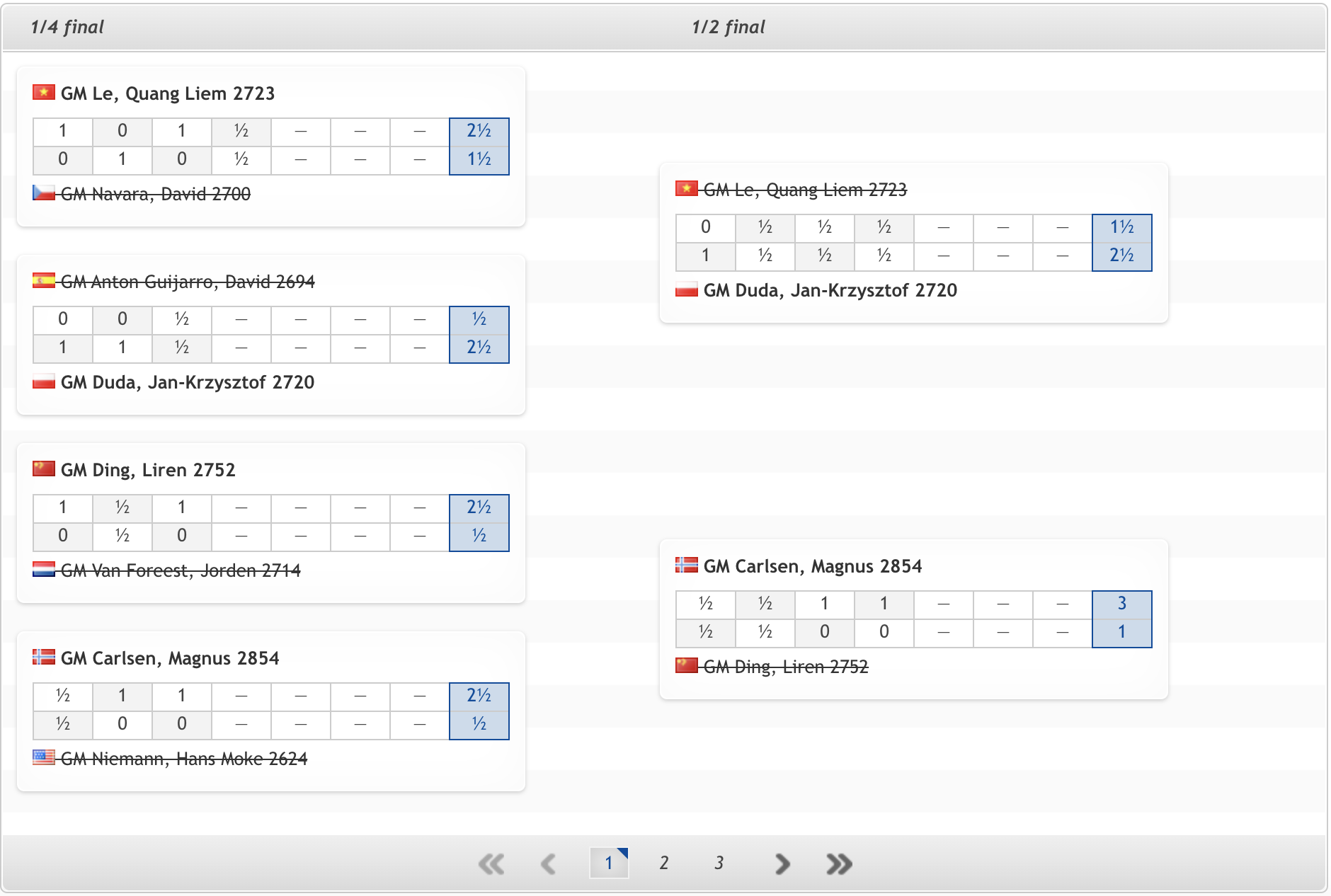Click Le's 1½ semifinal total score
Viewport: 1331px width, 896px height.
pyautogui.click(x=1122, y=228)
